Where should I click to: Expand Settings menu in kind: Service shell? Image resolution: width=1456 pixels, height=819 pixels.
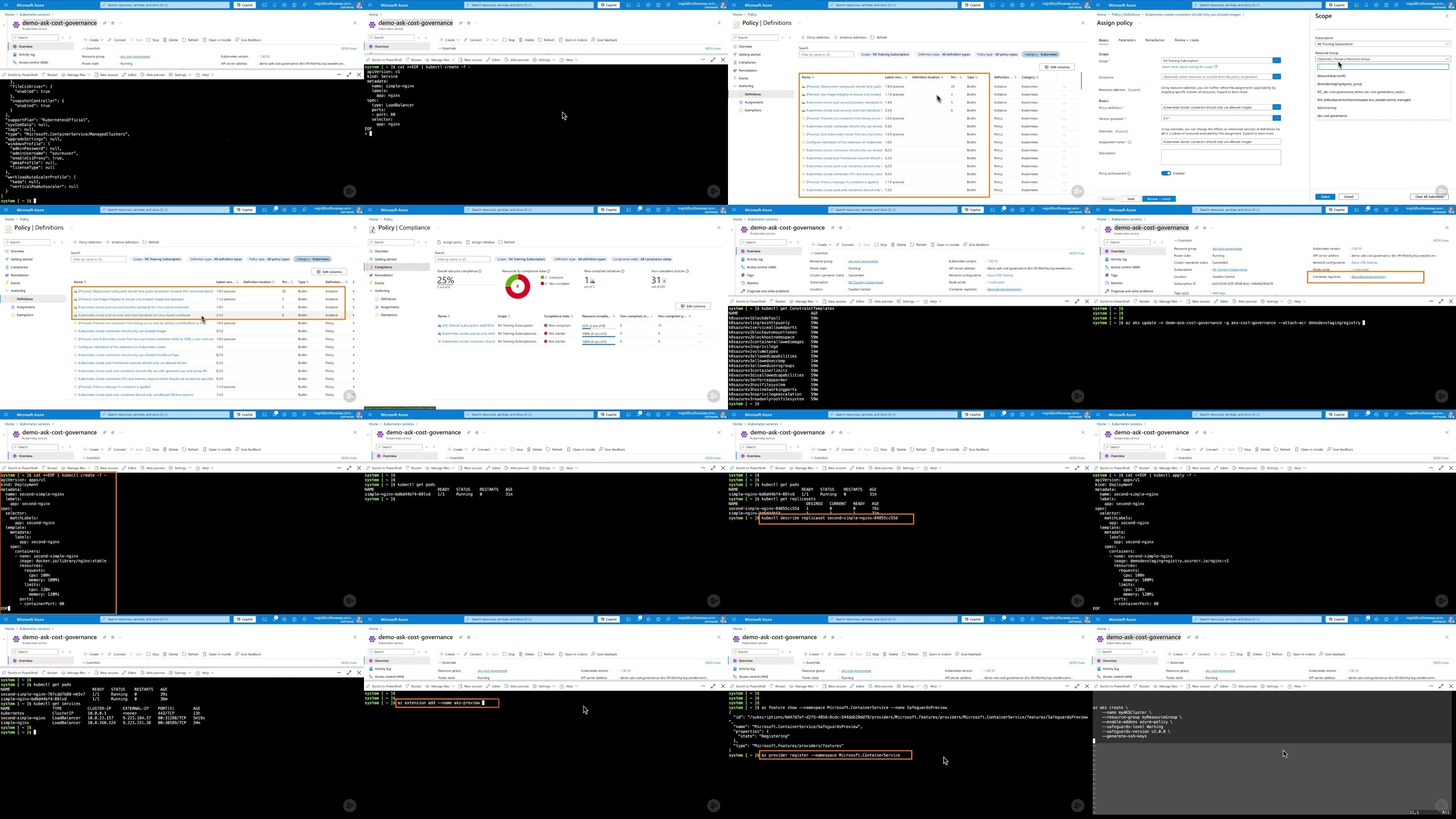tap(544, 60)
